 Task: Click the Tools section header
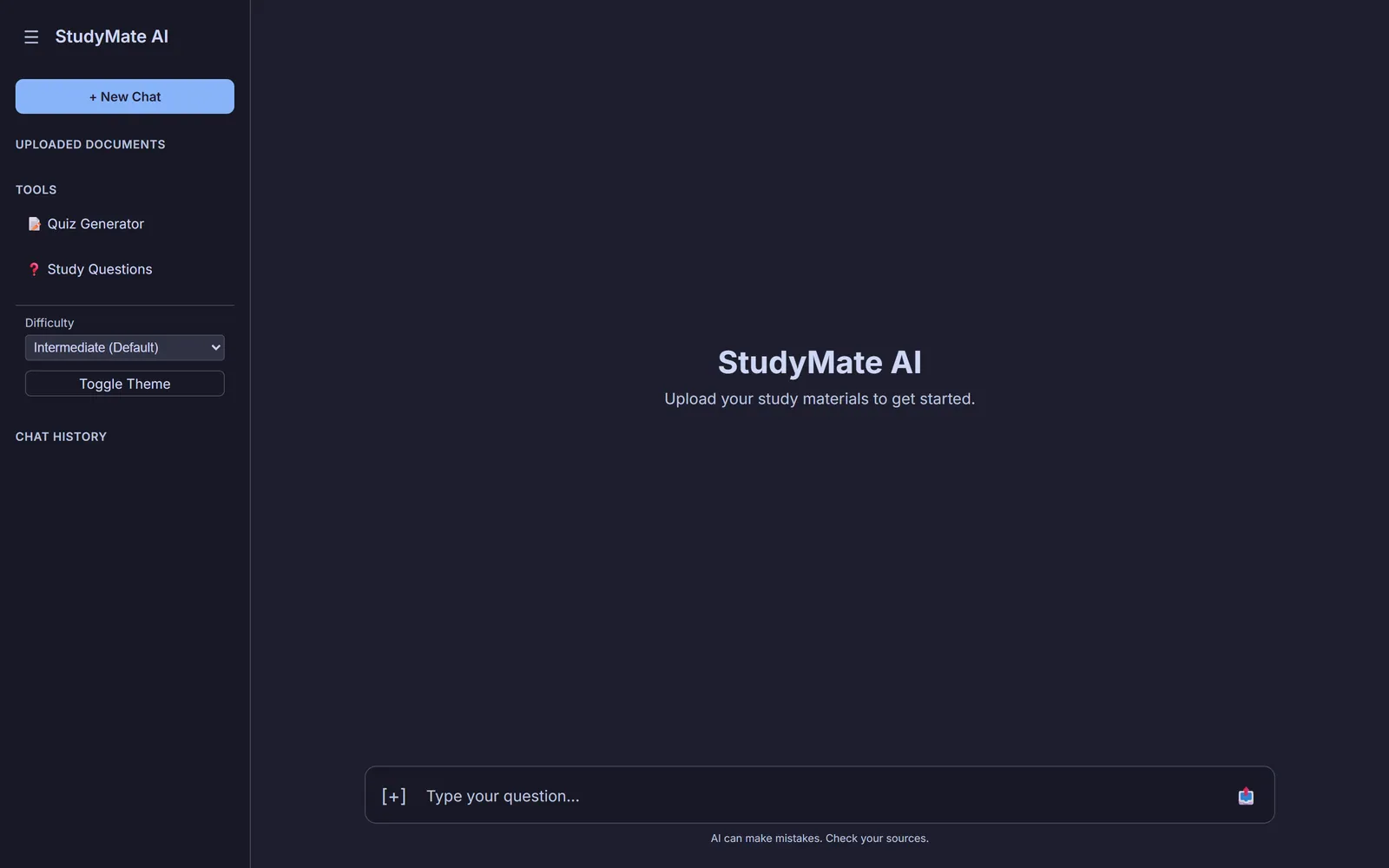tap(36, 189)
